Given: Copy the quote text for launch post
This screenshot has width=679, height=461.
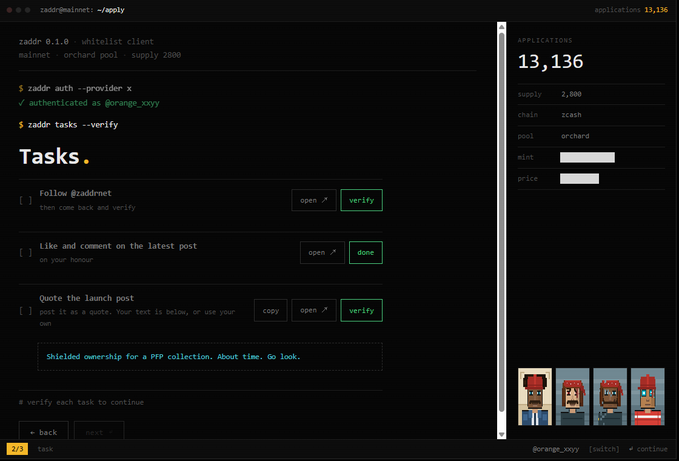Looking at the screenshot, I should click(271, 310).
